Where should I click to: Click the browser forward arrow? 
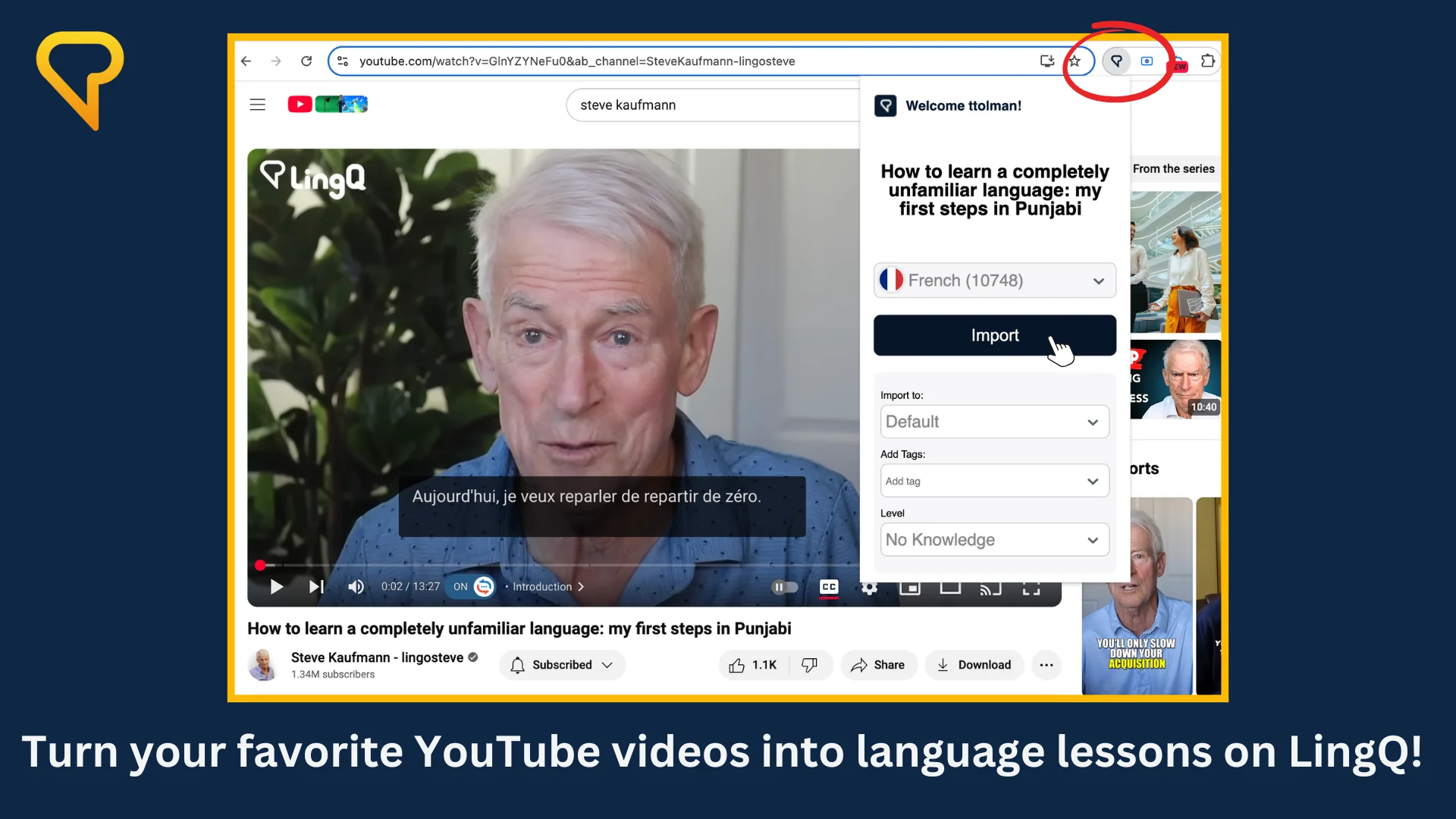tap(276, 61)
